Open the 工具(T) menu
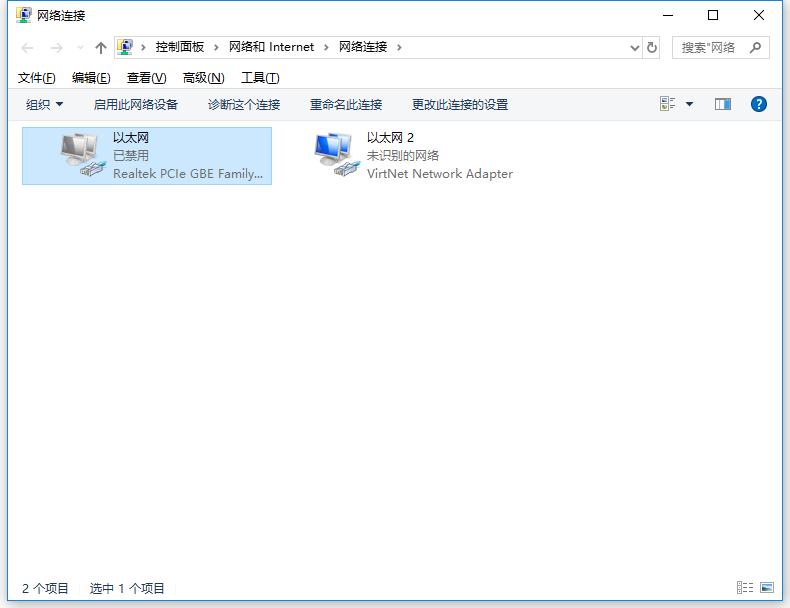790x608 pixels. pos(260,78)
